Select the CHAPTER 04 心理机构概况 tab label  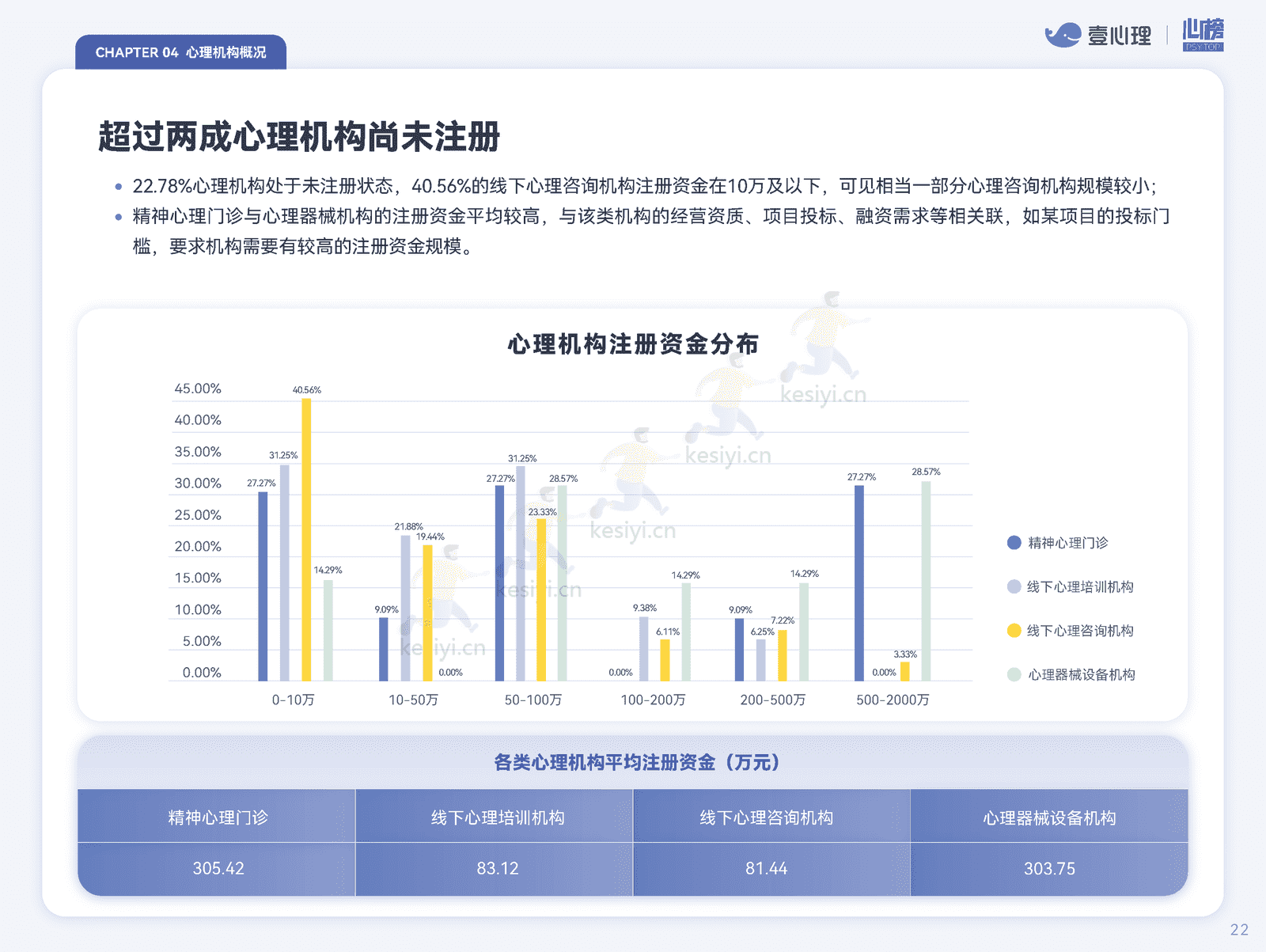click(180, 52)
